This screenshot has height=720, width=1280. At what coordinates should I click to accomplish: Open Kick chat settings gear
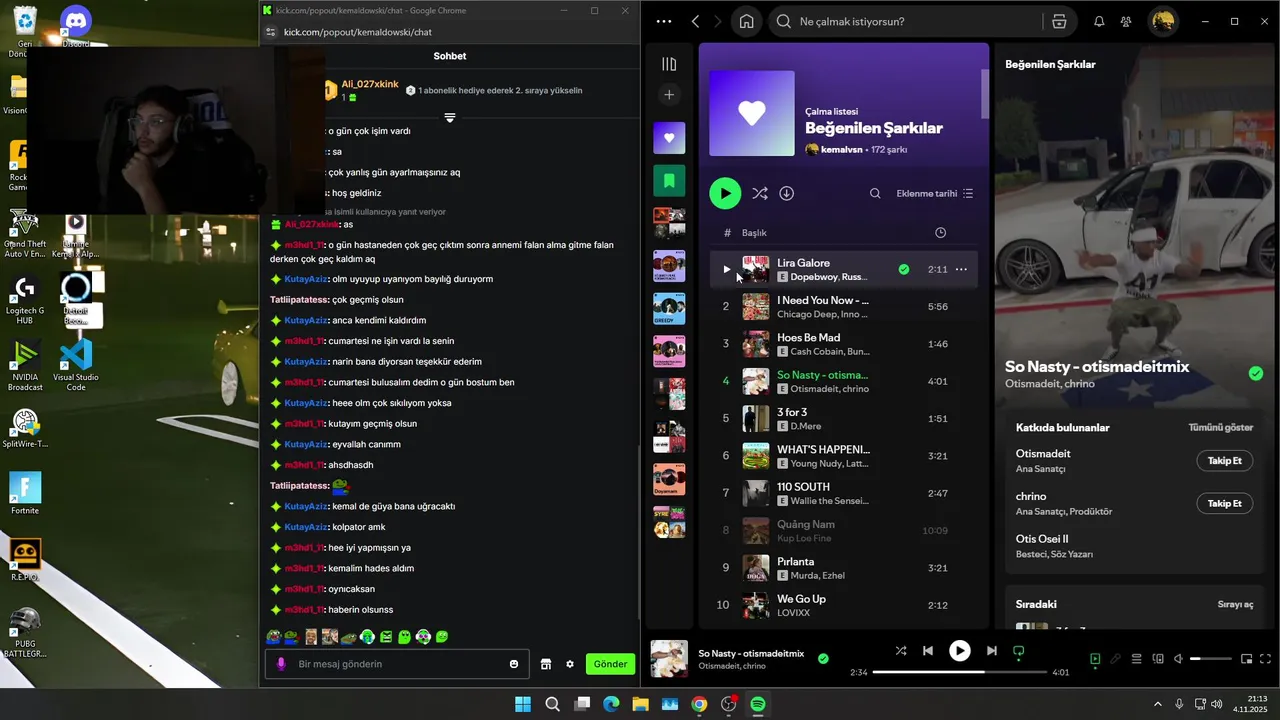[x=570, y=664]
